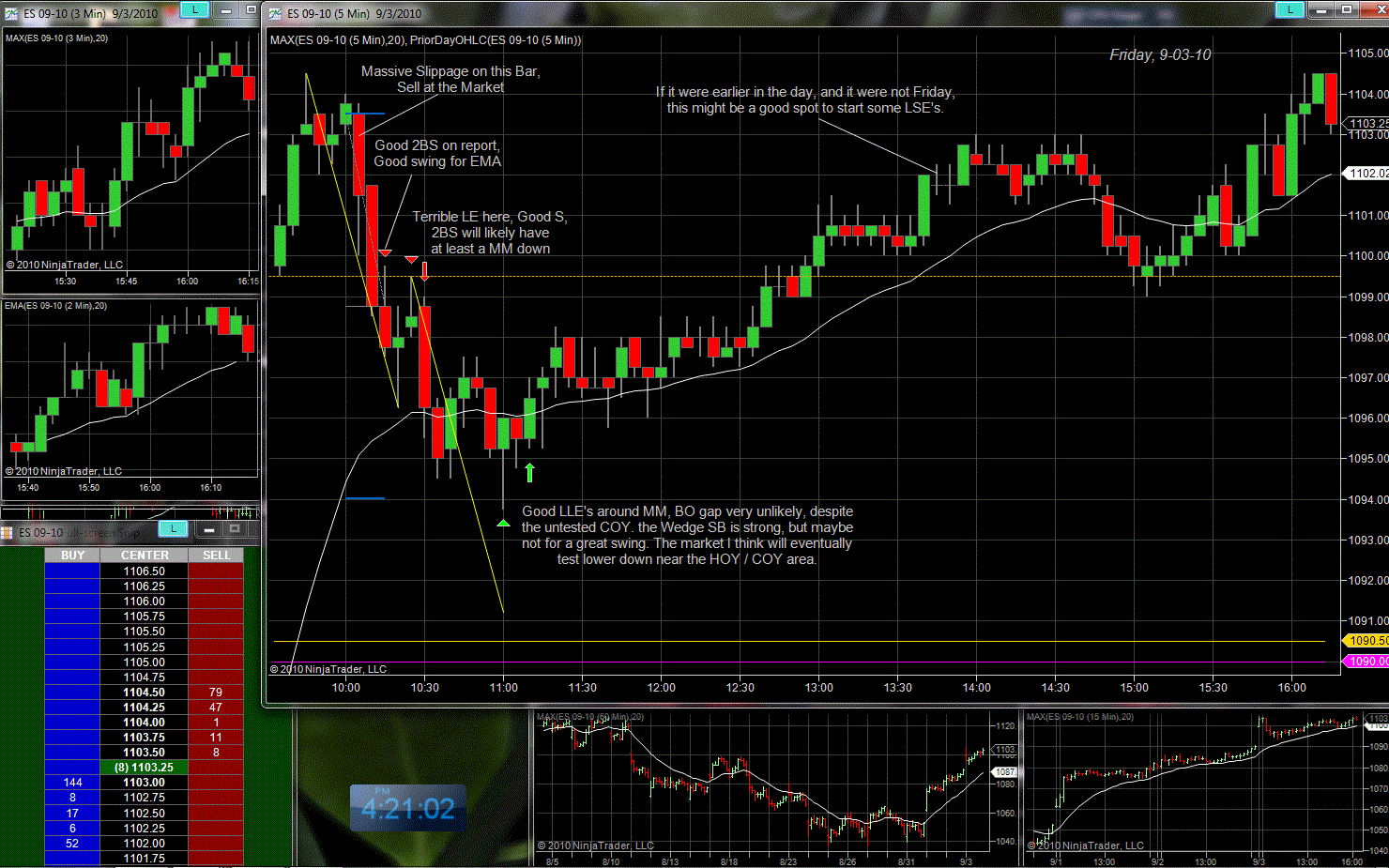Toggle the L link button on the 5 Min chart

click(1290, 10)
